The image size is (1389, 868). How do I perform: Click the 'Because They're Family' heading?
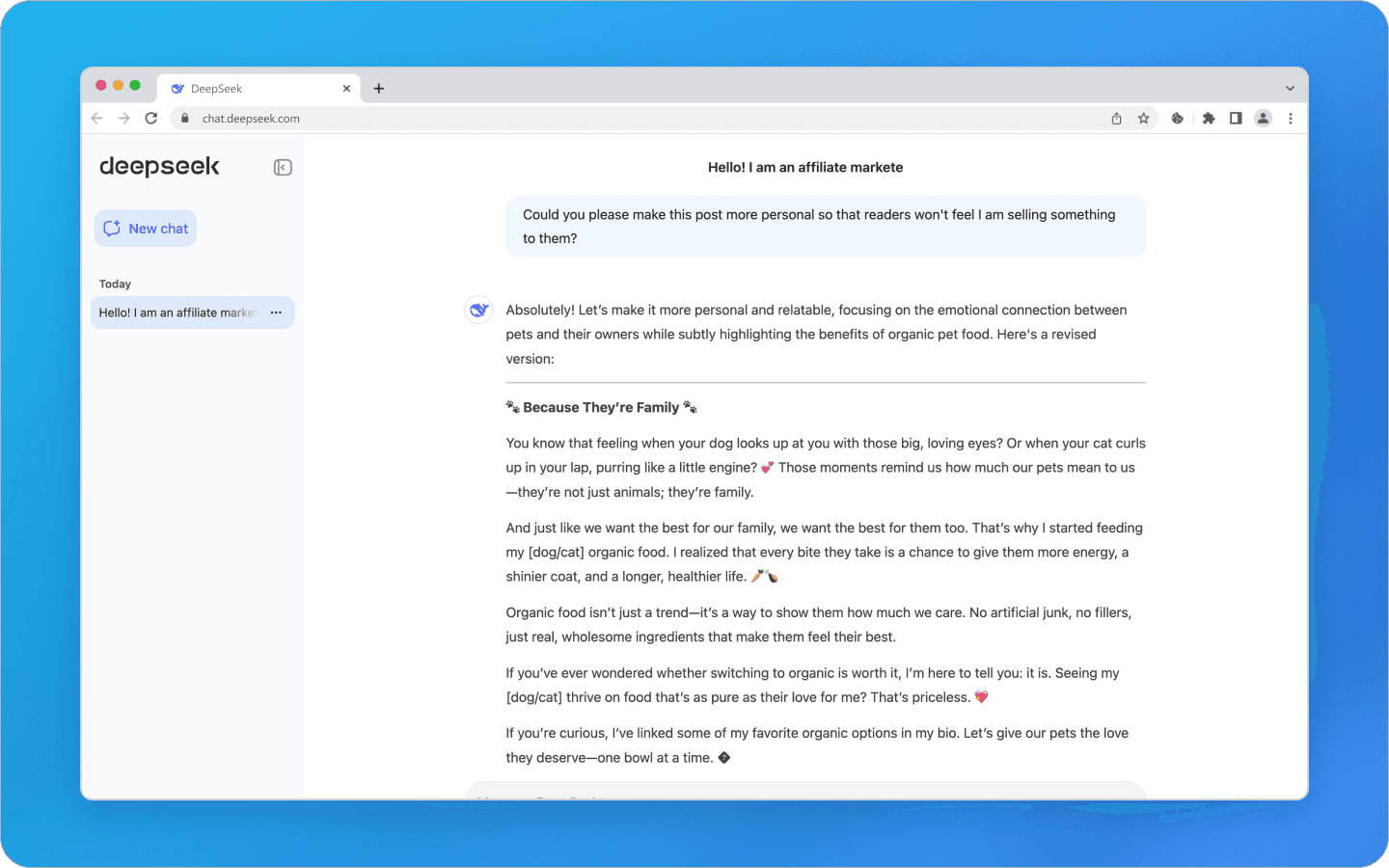tap(601, 408)
